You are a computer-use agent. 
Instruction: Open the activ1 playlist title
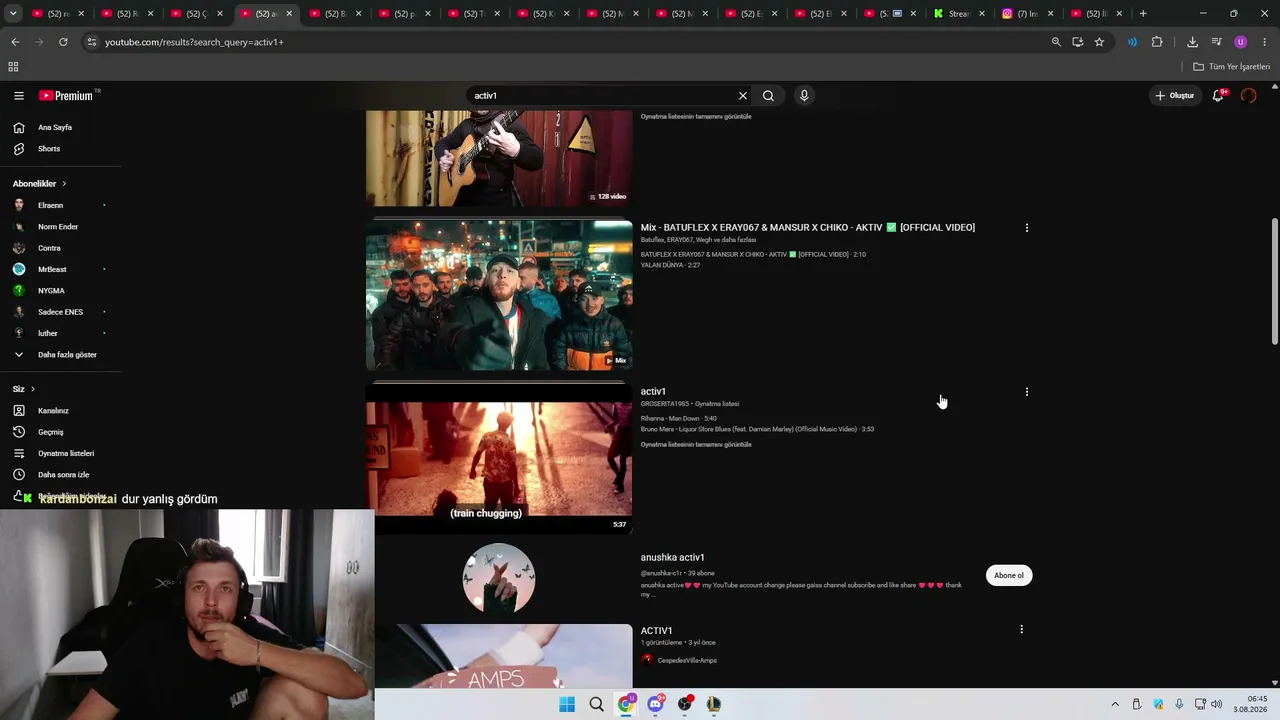[x=653, y=392]
